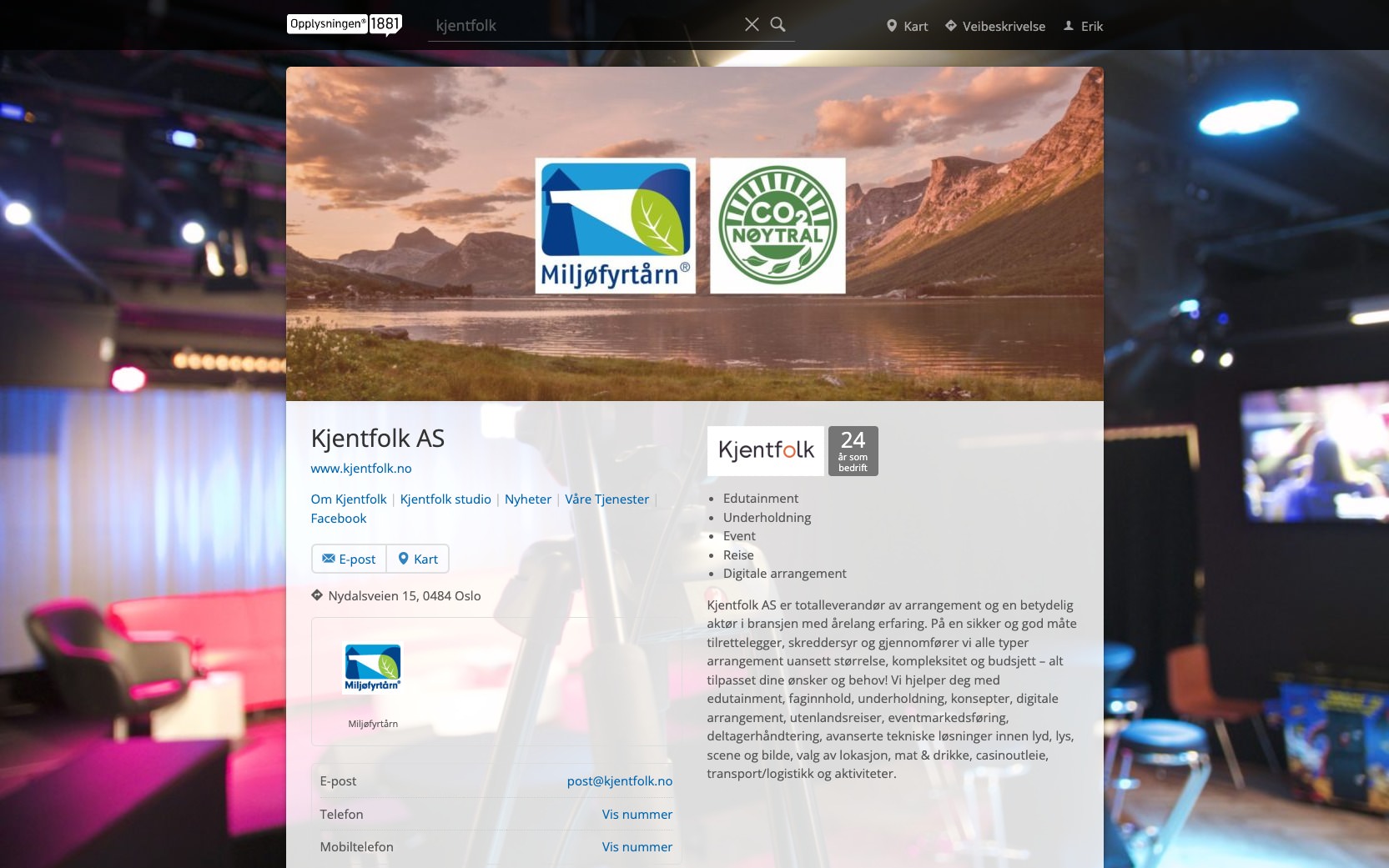Click the Edutainment list item
Screen dimensions: 1389x868
(x=761, y=499)
